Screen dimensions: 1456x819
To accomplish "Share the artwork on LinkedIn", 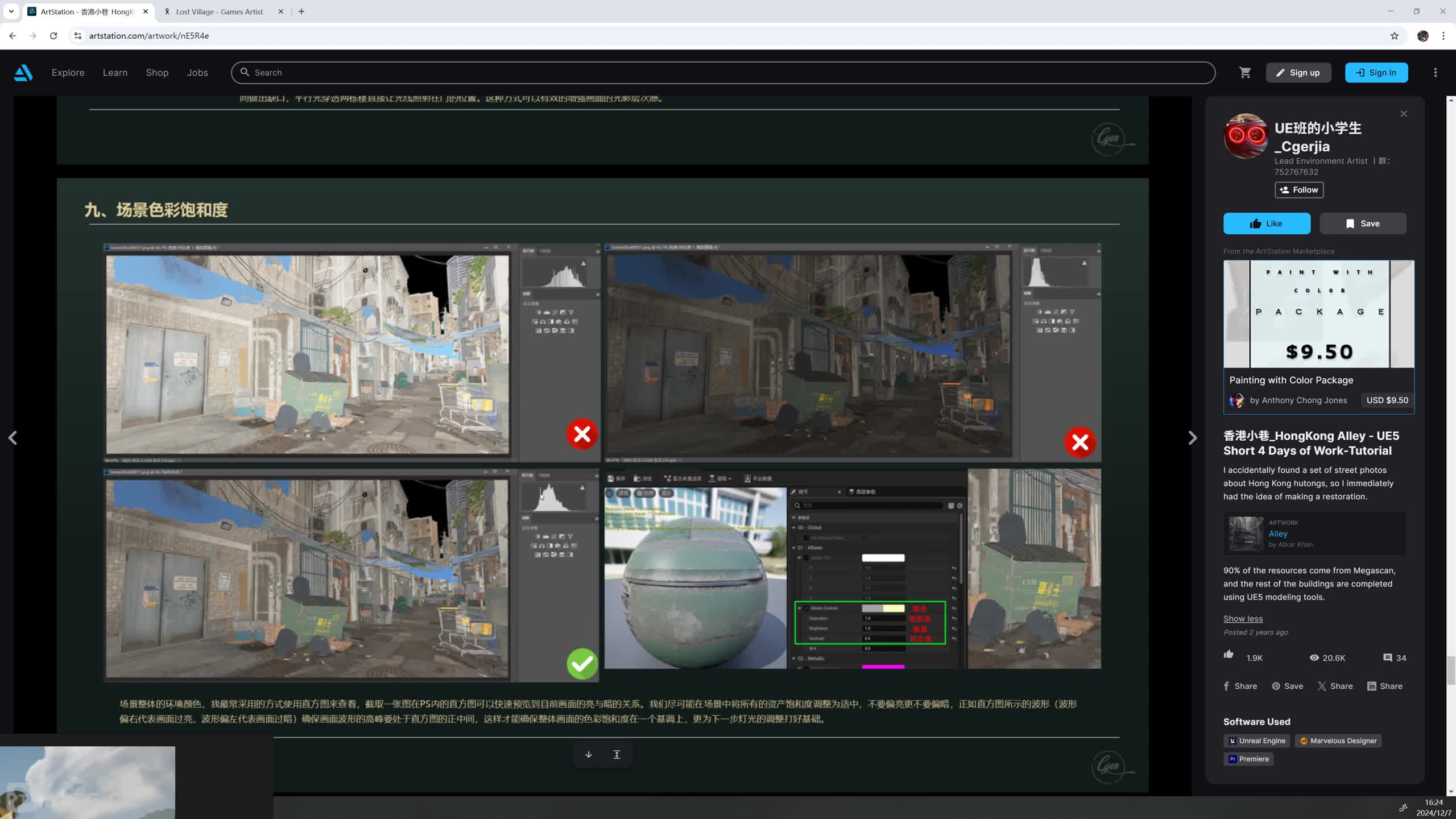I will point(1385,686).
